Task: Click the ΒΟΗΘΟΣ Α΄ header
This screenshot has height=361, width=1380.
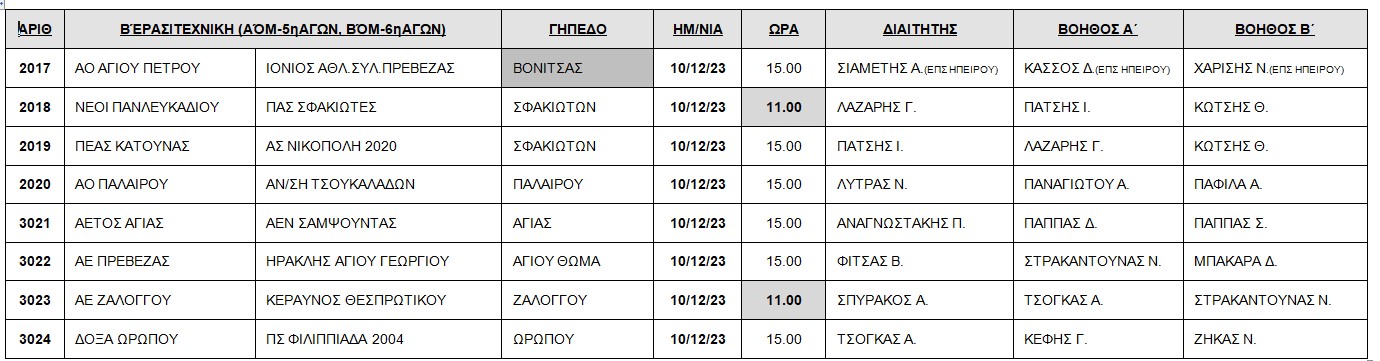Action: tap(1098, 30)
